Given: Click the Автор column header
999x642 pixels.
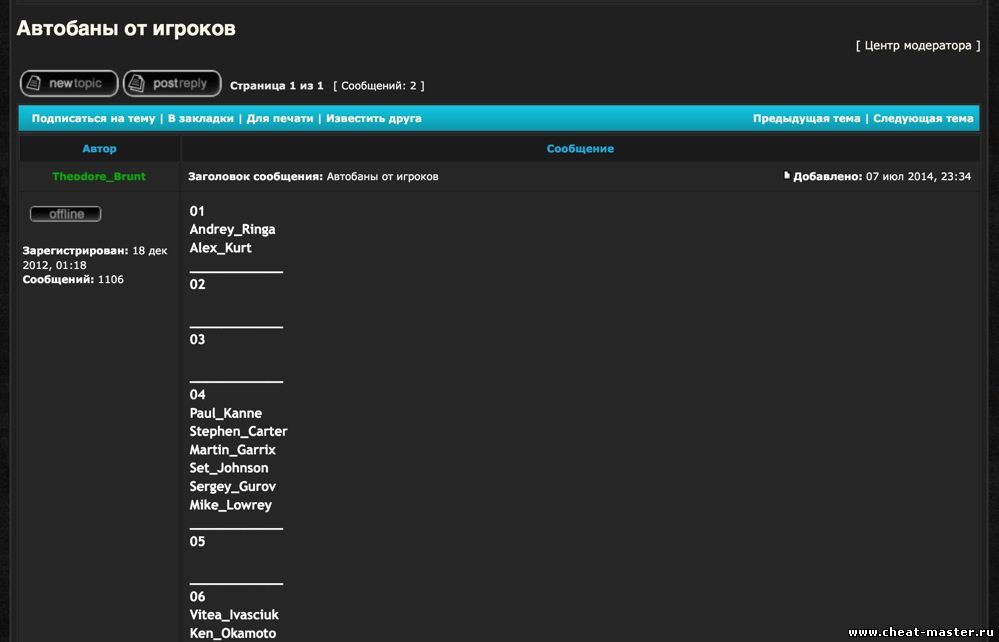Looking at the screenshot, I should [99, 148].
